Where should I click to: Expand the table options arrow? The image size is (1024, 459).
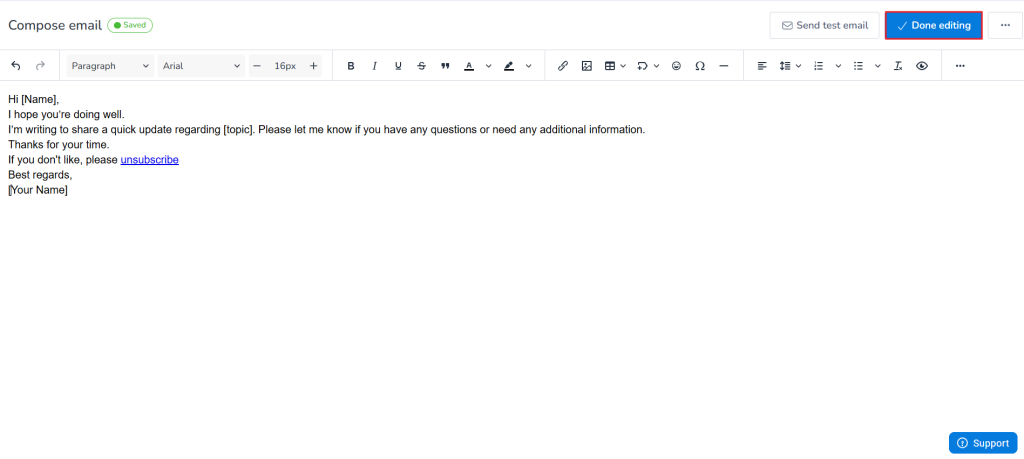(623, 66)
